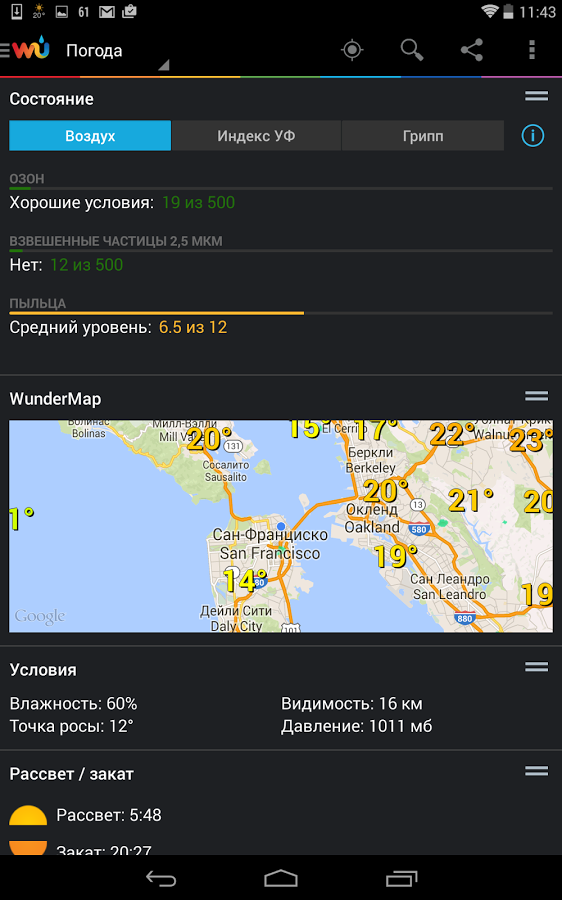The width and height of the screenshot is (562, 900).
Task: Open the Weather Underground logo drawer
Action: point(26,50)
